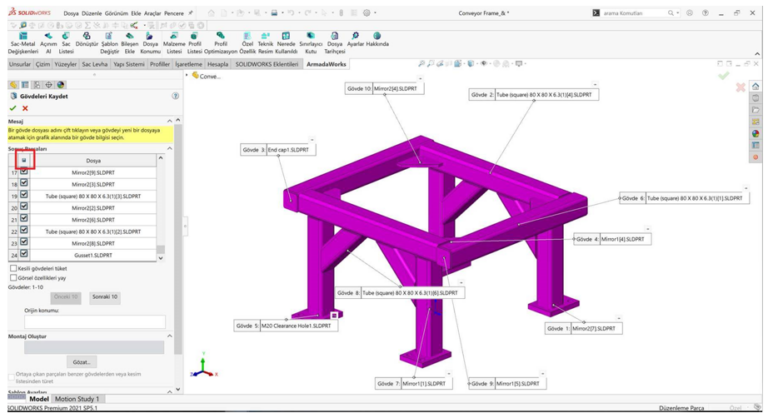
Task: Toggle the select-all checkbox in table header
Action: click(x=24, y=160)
